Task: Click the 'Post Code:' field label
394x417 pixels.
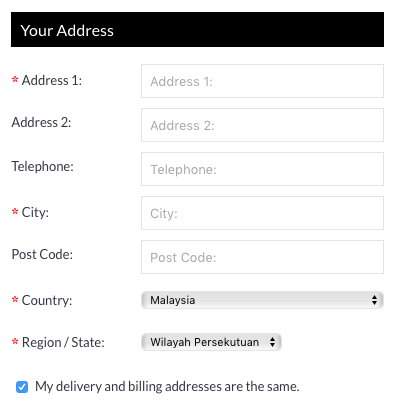Action: (42, 254)
